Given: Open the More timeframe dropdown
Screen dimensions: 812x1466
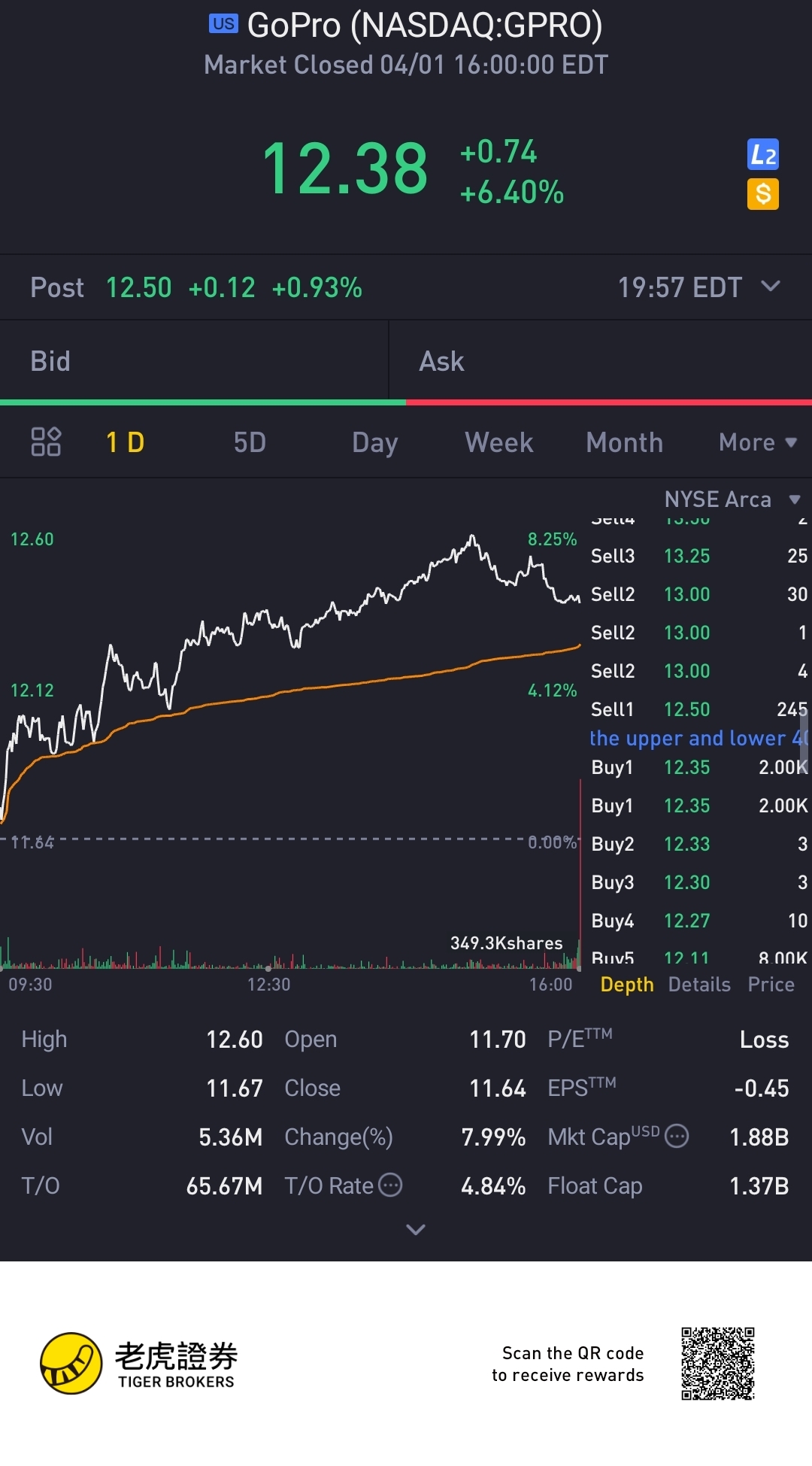Looking at the screenshot, I should click(x=757, y=442).
